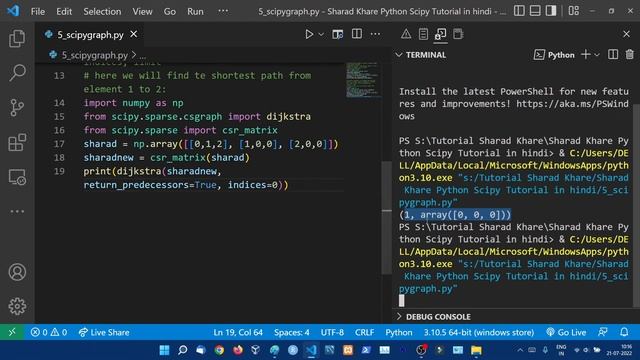The width and height of the screenshot is (640, 360).
Task: Change indentation via Spaces: 4
Action: (291, 332)
